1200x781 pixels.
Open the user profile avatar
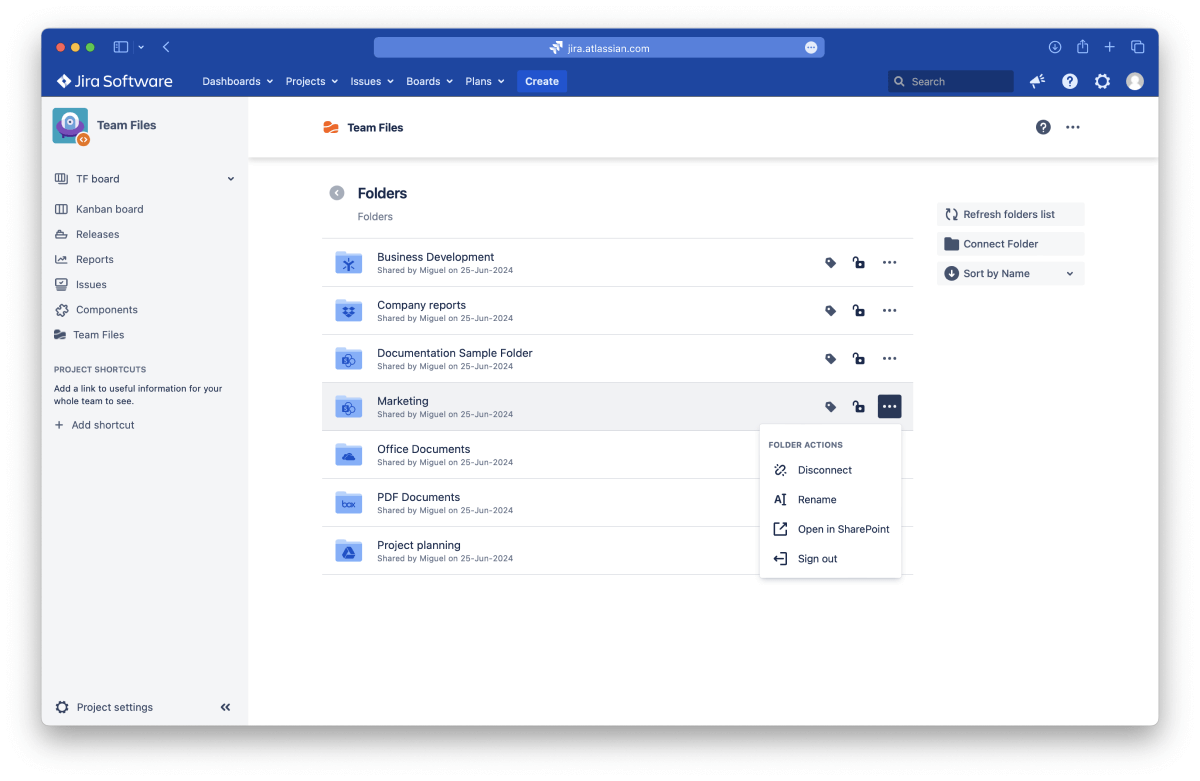click(x=1135, y=82)
